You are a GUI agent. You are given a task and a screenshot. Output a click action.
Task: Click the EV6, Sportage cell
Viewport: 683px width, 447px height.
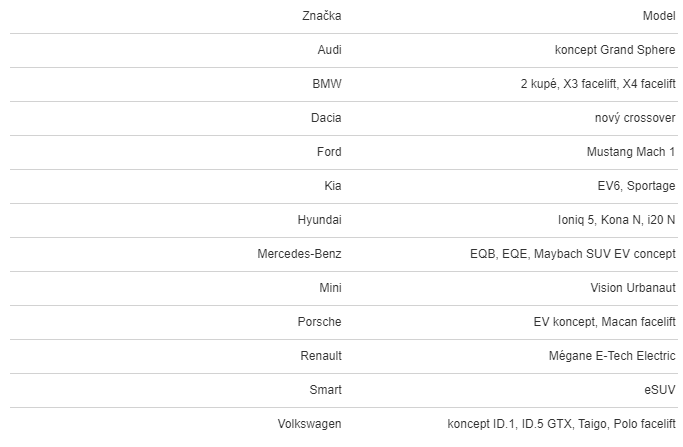click(x=630, y=186)
